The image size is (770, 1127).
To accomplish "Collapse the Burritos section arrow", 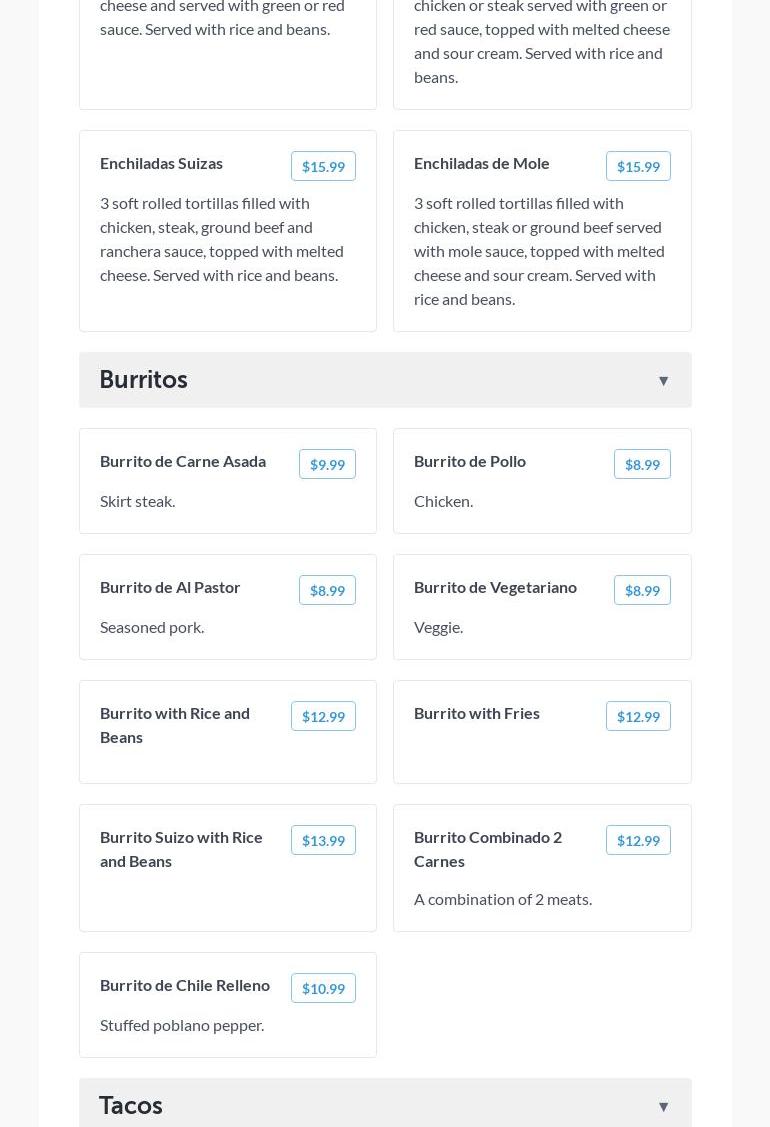I will tap(663, 381).
